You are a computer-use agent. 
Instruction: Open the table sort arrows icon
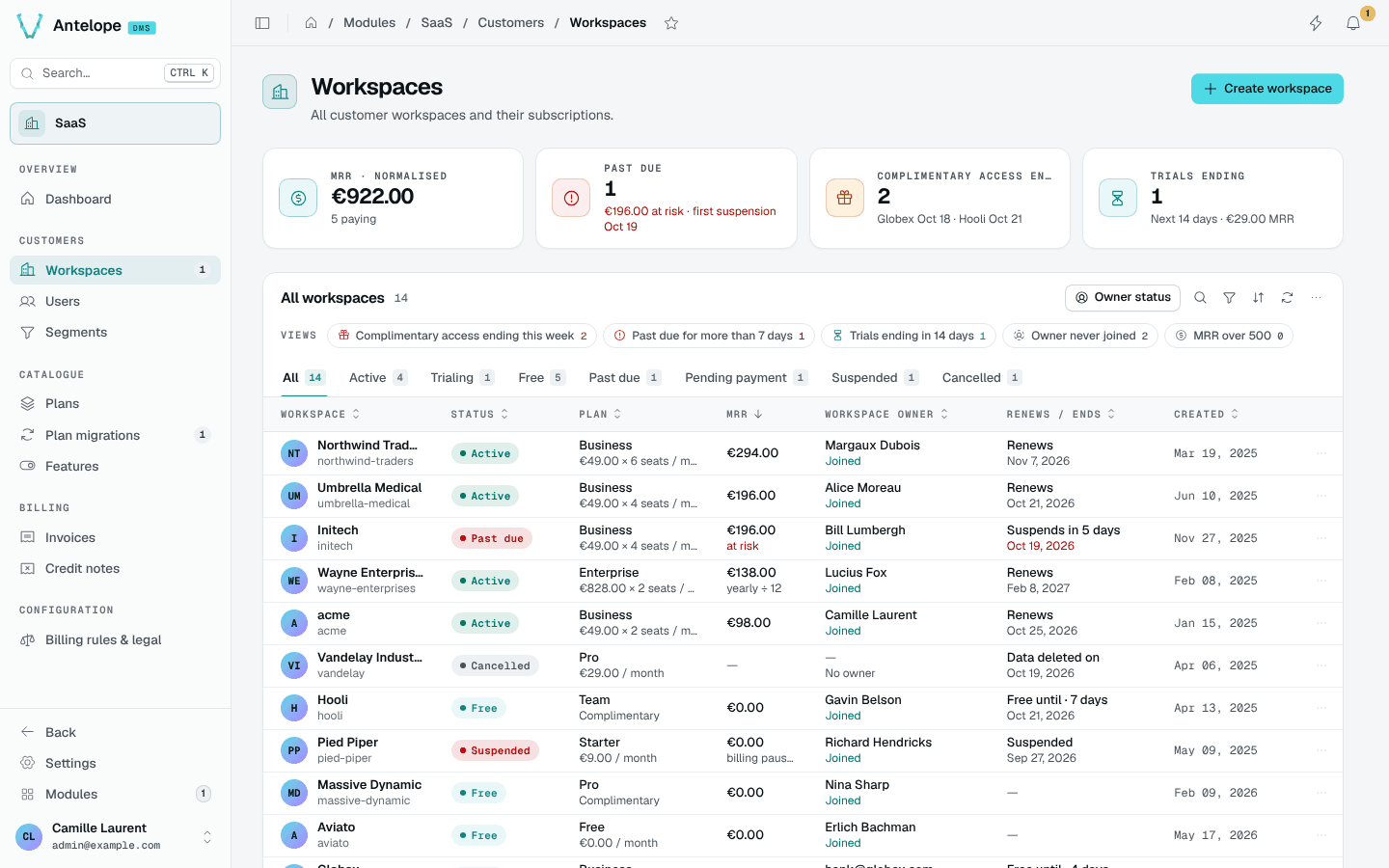1258,298
